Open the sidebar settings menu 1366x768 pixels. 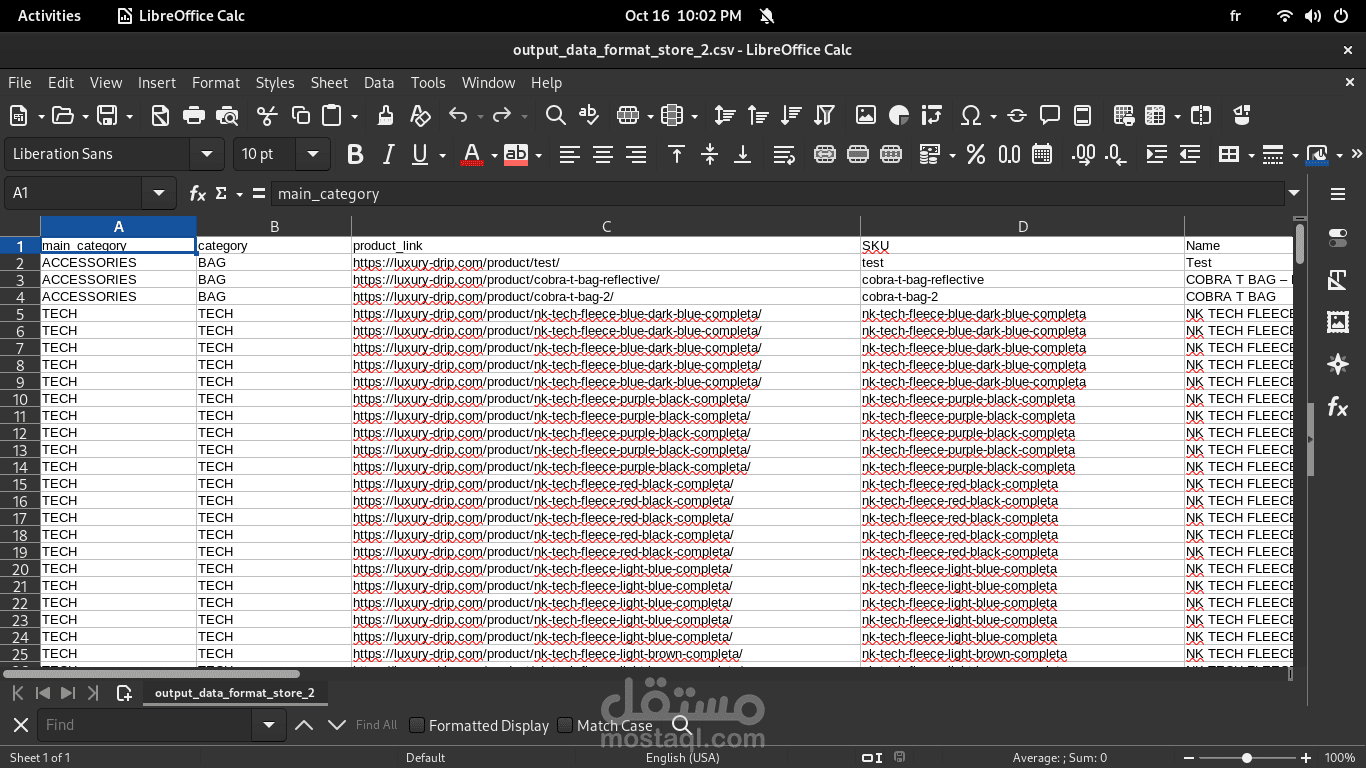(1338, 194)
